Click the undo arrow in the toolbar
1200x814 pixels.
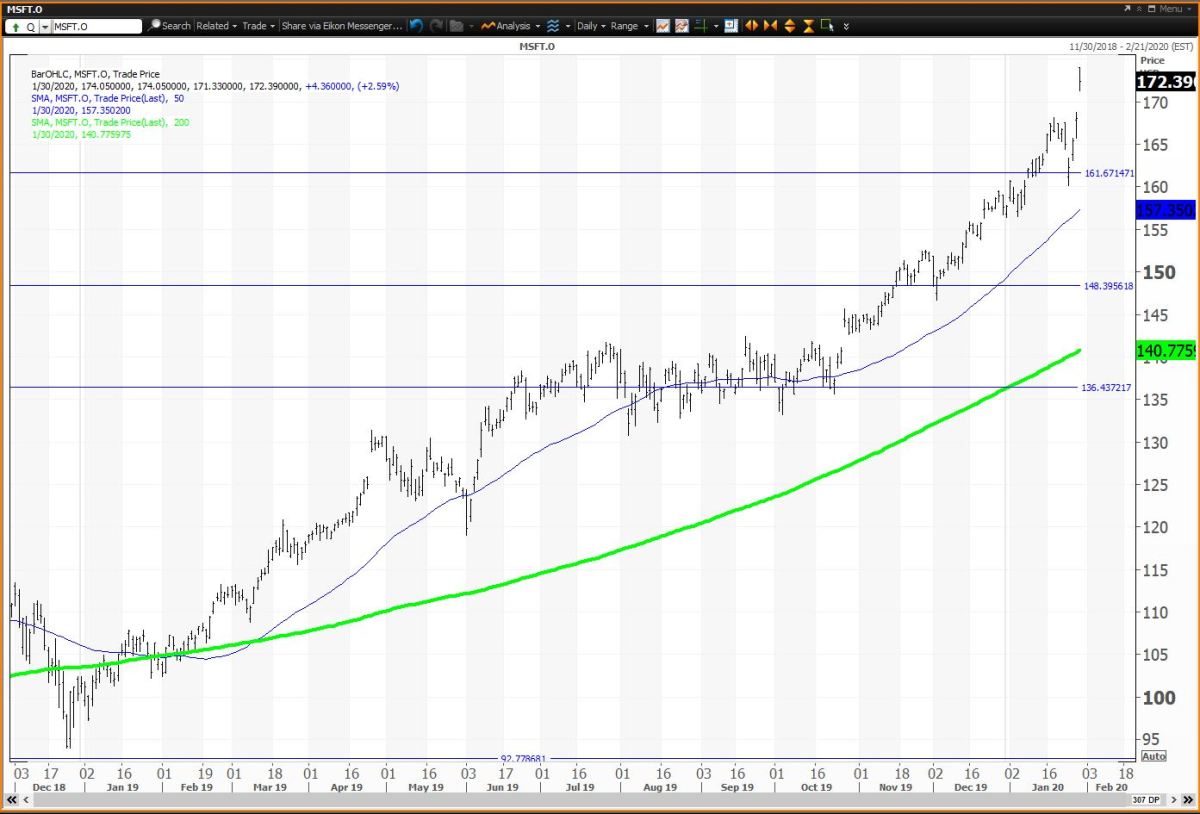tap(417, 26)
